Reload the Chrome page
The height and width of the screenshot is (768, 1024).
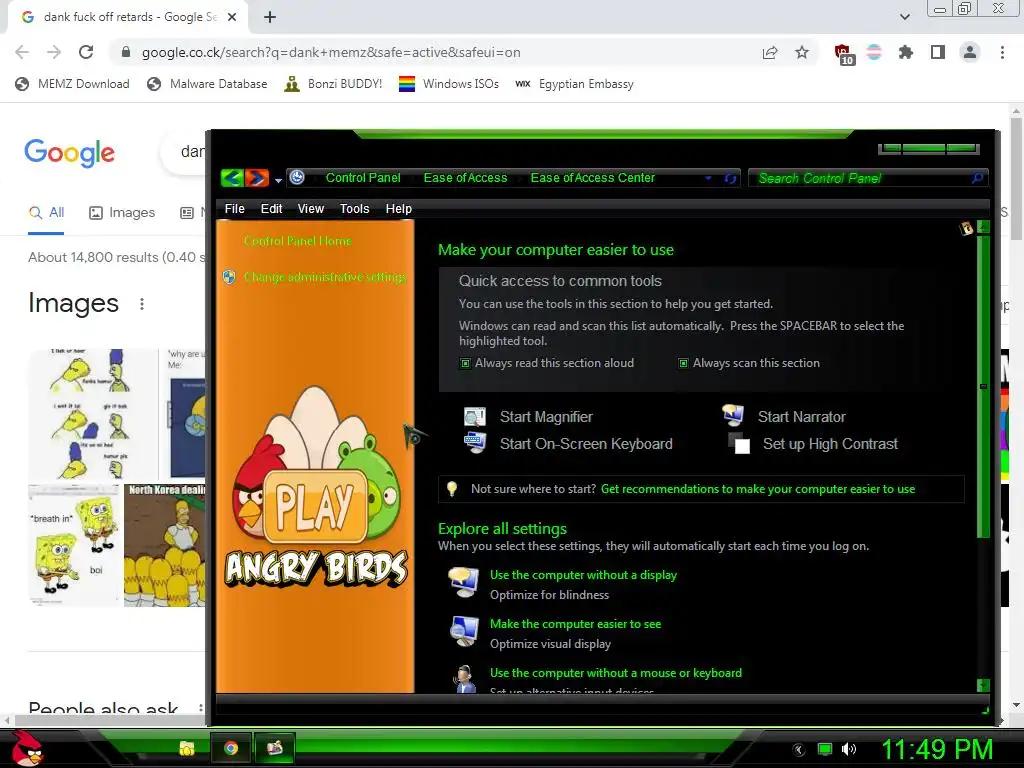[x=86, y=52]
